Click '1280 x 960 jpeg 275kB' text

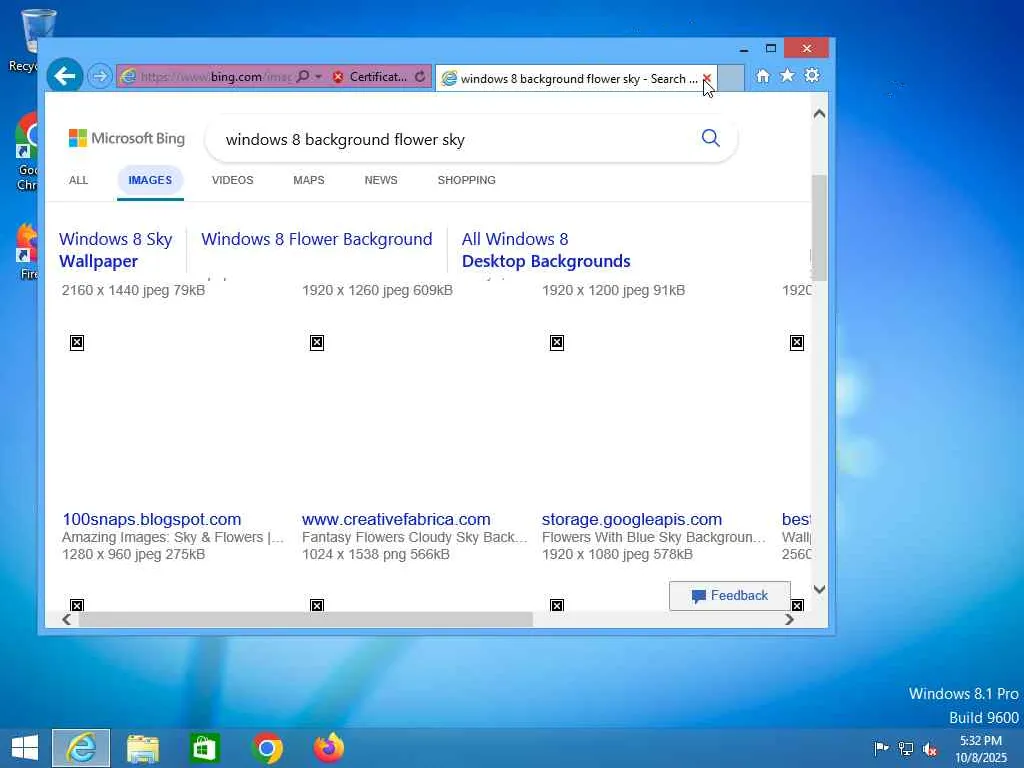(133, 554)
